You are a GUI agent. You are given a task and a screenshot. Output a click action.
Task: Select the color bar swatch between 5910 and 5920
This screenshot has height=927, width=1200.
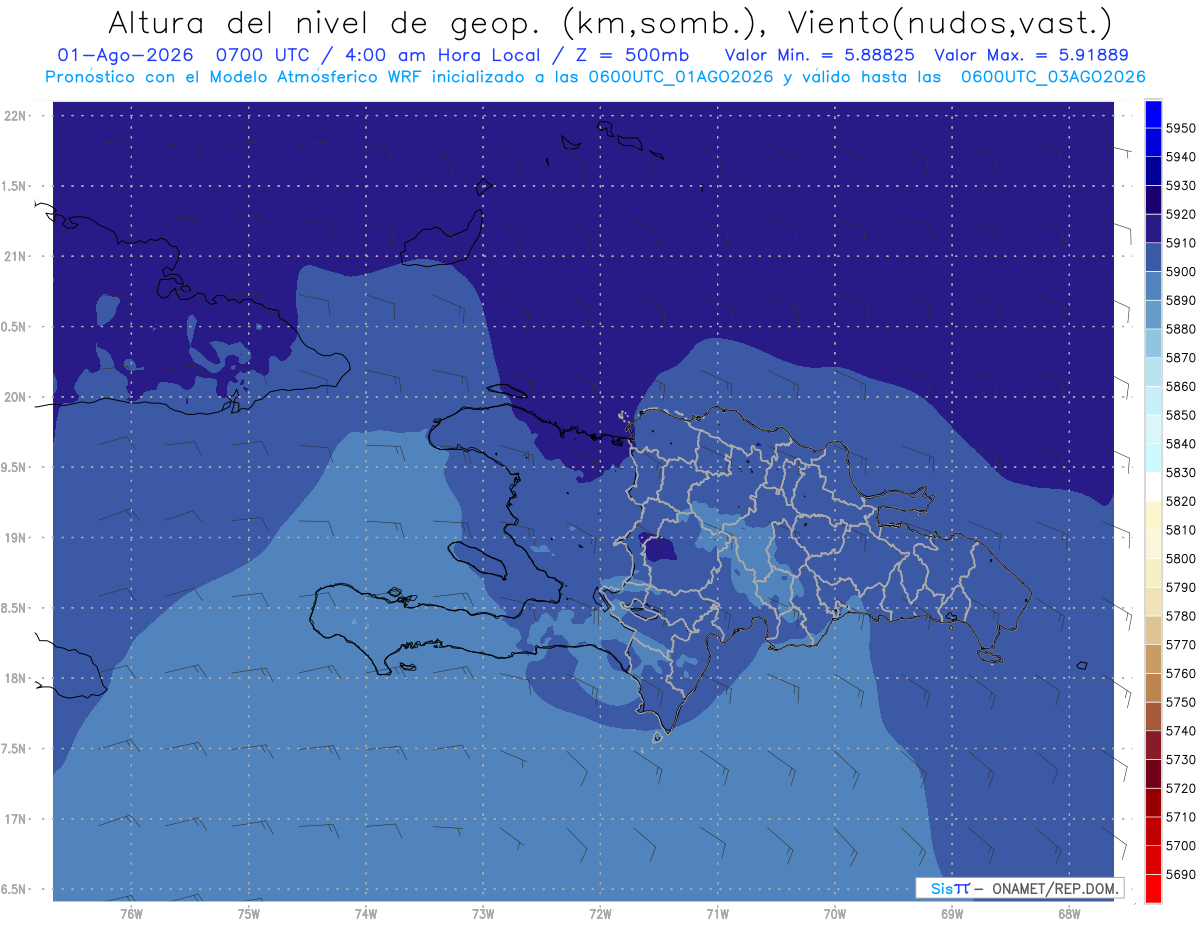pyautogui.click(x=1153, y=228)
